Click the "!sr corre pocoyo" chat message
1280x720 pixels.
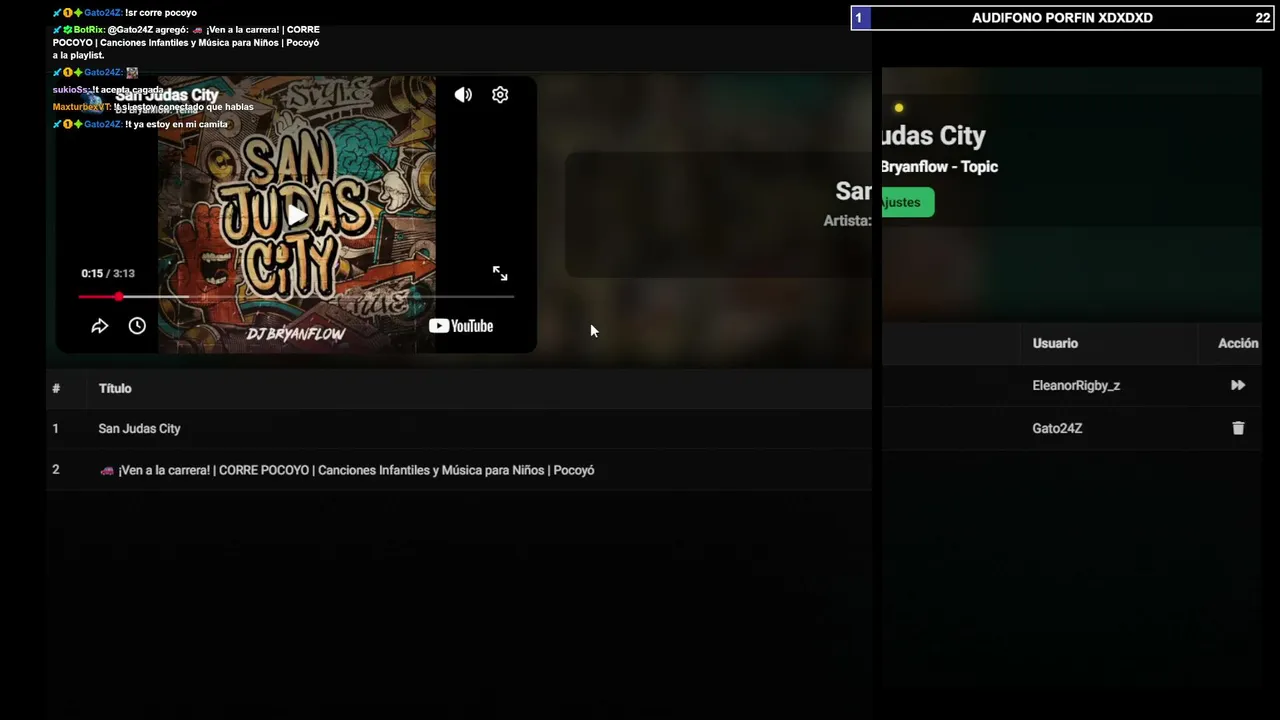click(x=161, y=13)
